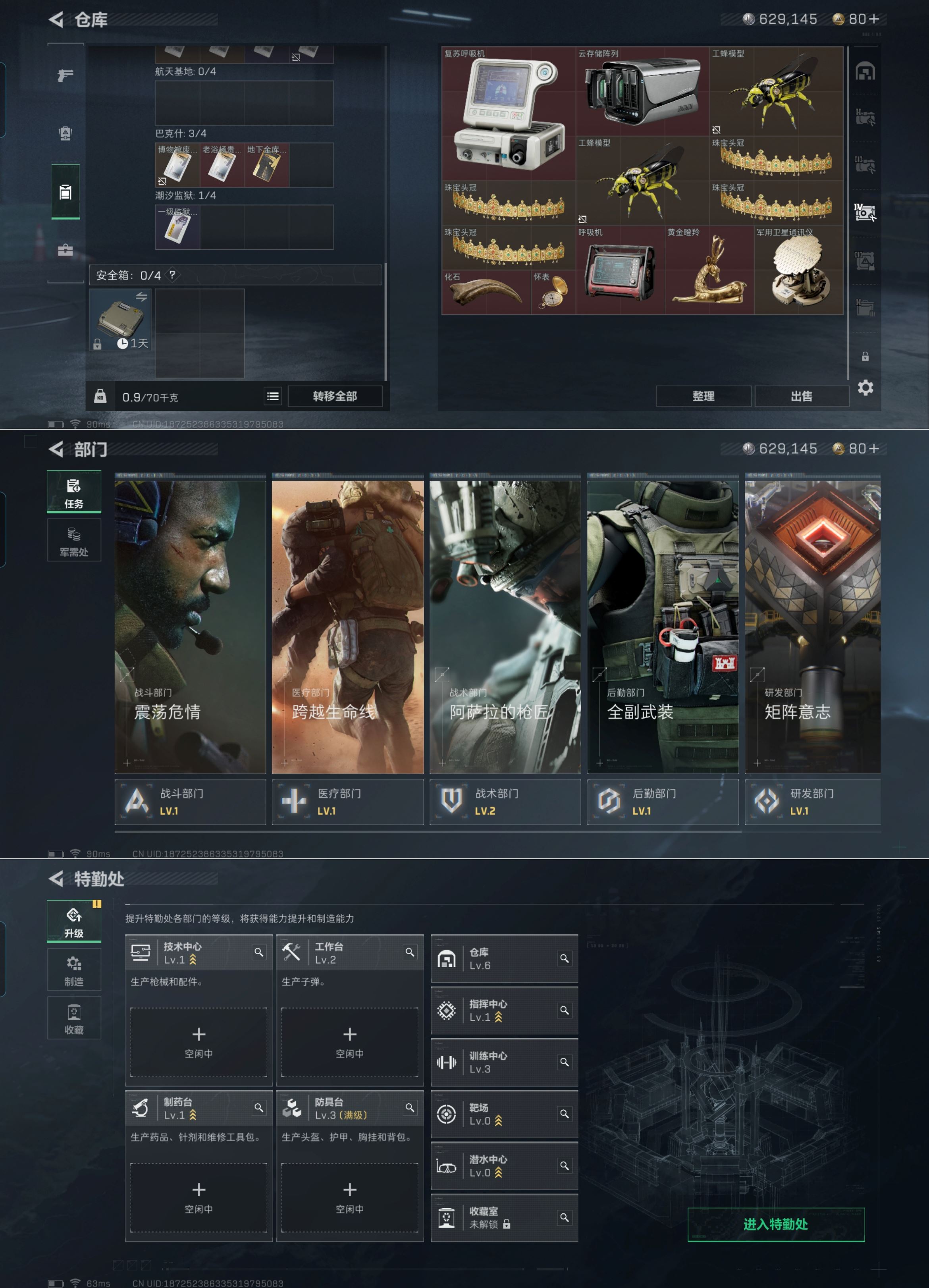This screenshot has width=929, height=1288.
Task: Inspect 潜水中心 with its magnifier icon
Action: (565, 1166)
